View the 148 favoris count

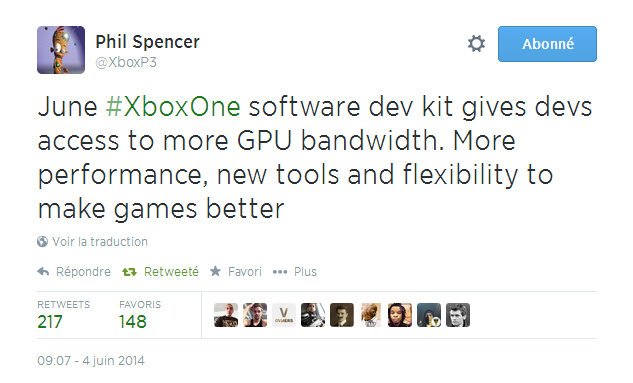[x=132, y=322]
